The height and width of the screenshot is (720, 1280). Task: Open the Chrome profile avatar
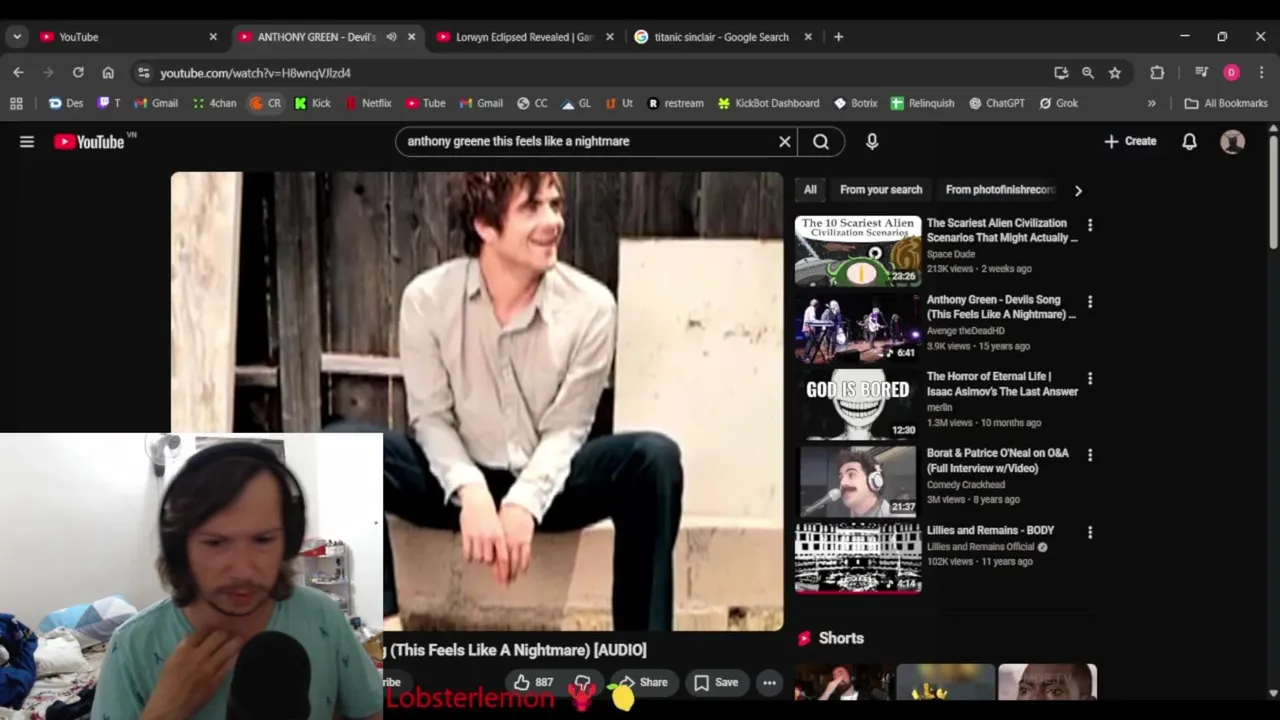[1231, 73]
